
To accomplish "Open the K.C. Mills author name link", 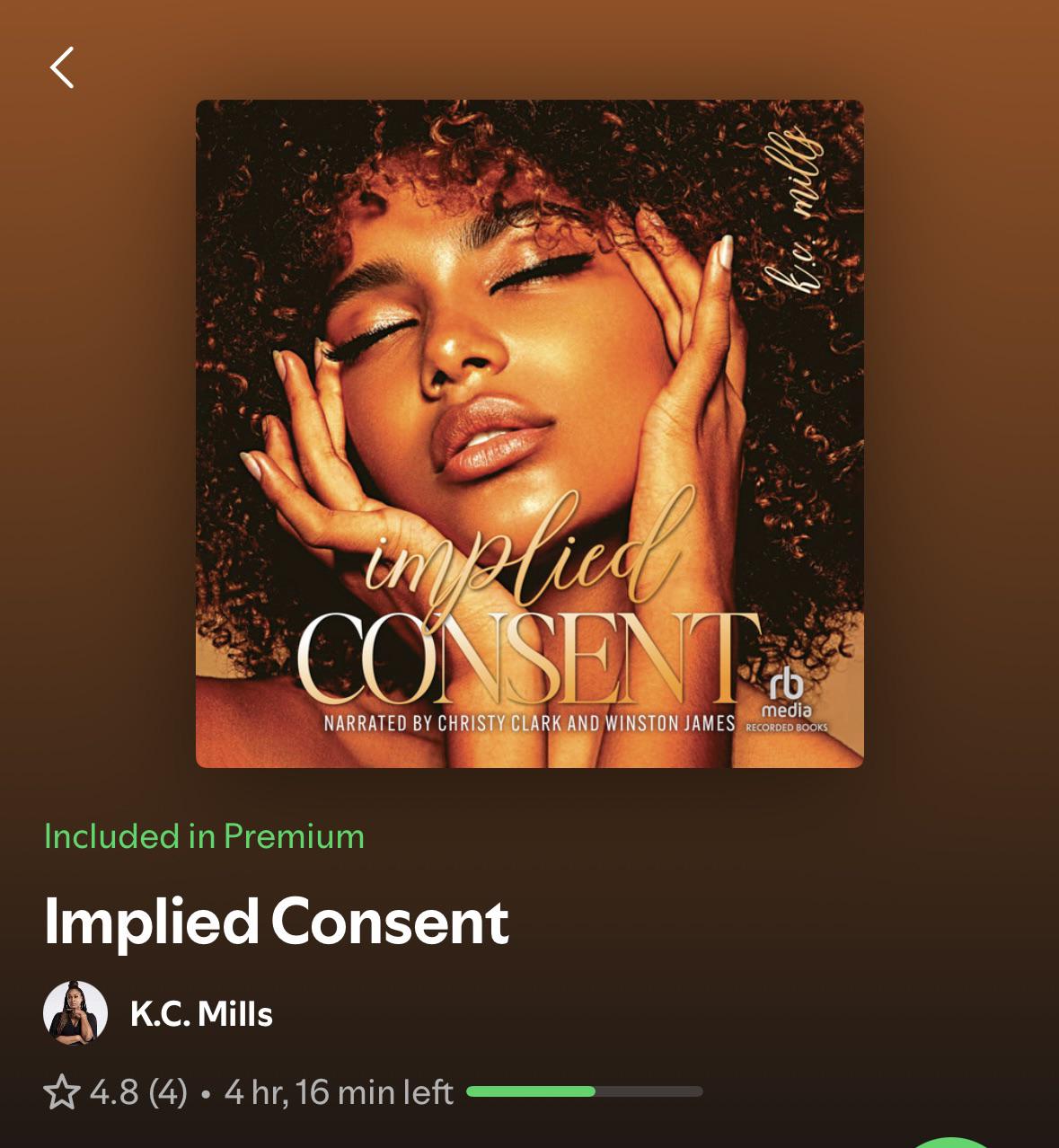I will coord(201,1014).
